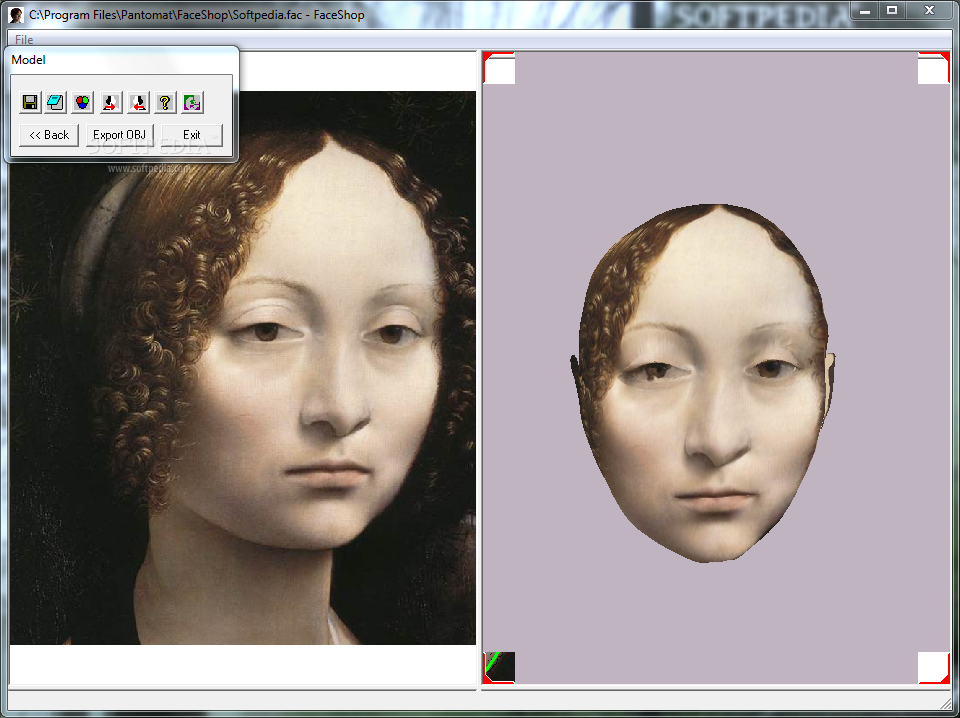
Task: Close the FaceShop window
Action: [x=929, y=10]
